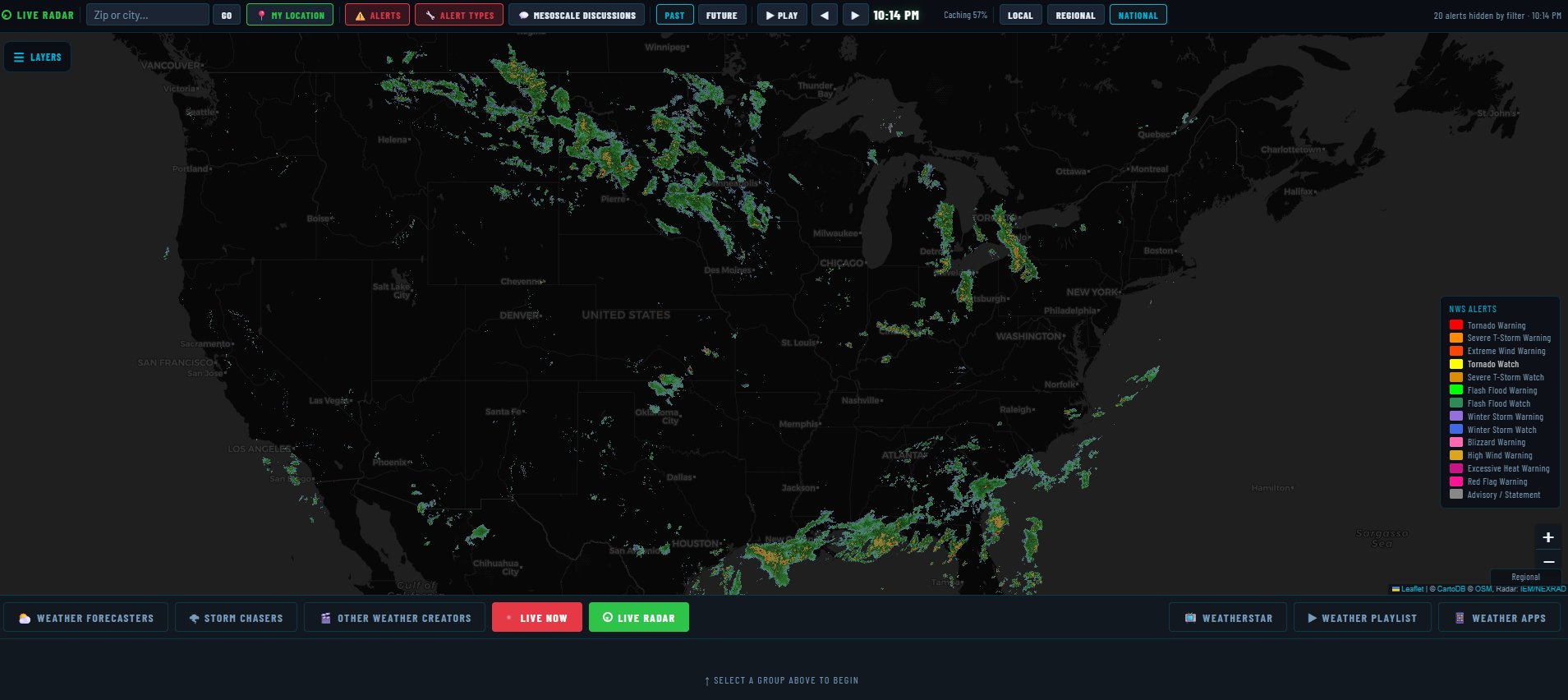Open the Leaflet attribution link

pos(1408,589)
